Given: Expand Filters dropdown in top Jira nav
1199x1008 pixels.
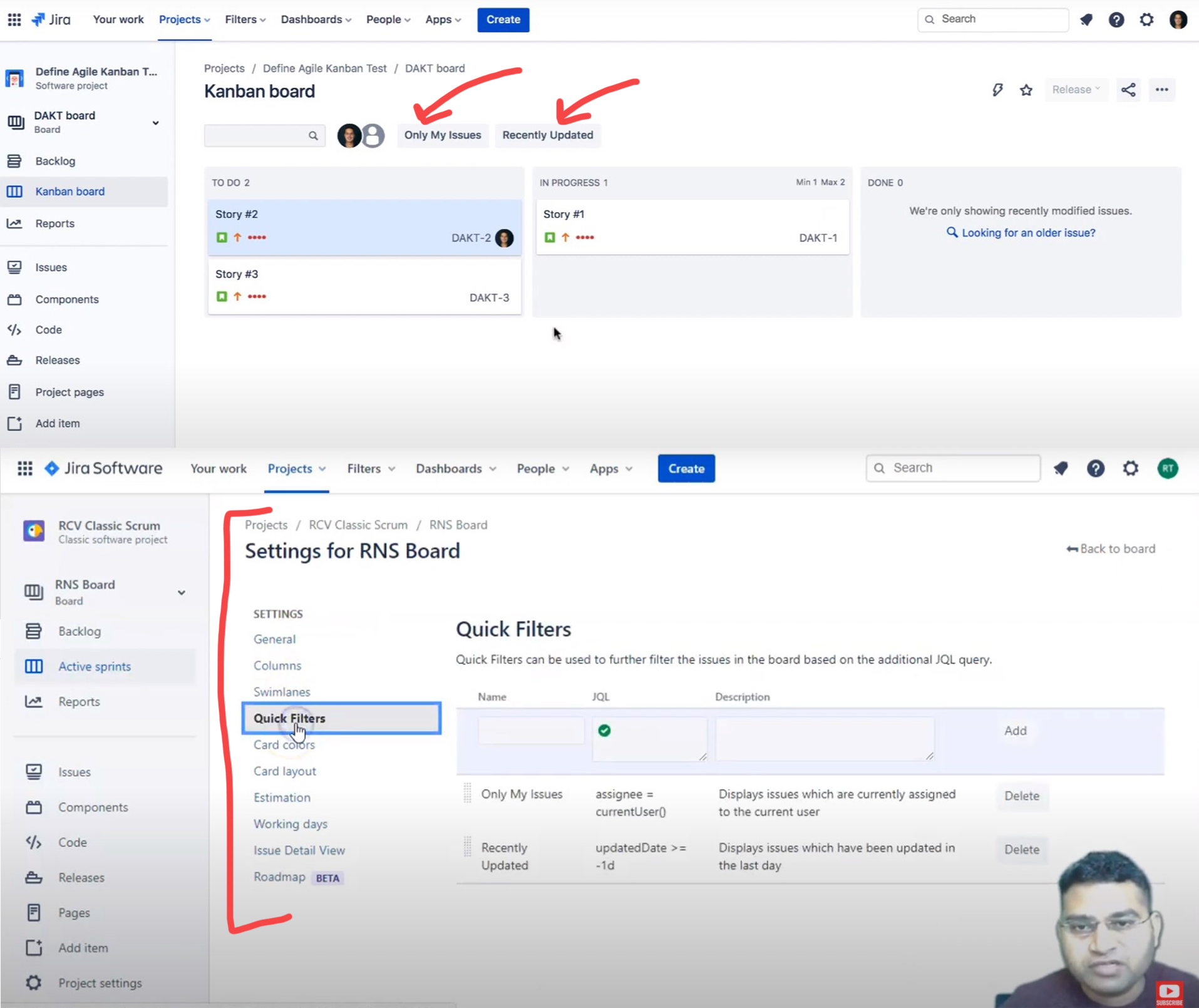Looking at the screenshot, I should pyautogui.click(x=245, y=19).
